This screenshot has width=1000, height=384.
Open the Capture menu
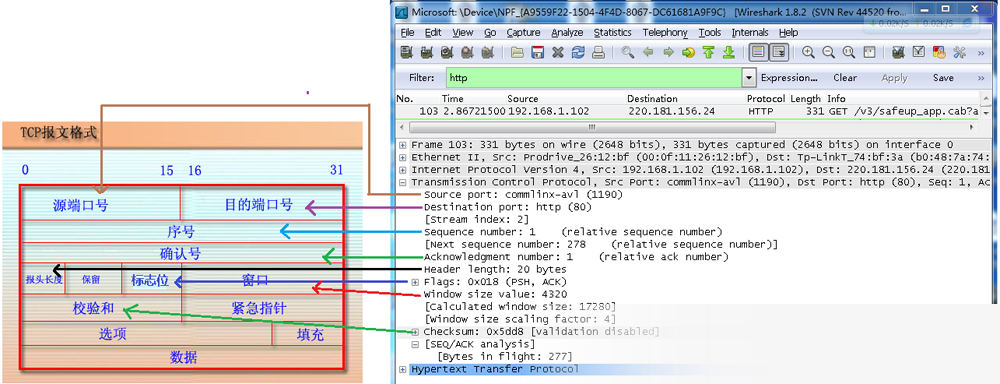tap(524, 33)
